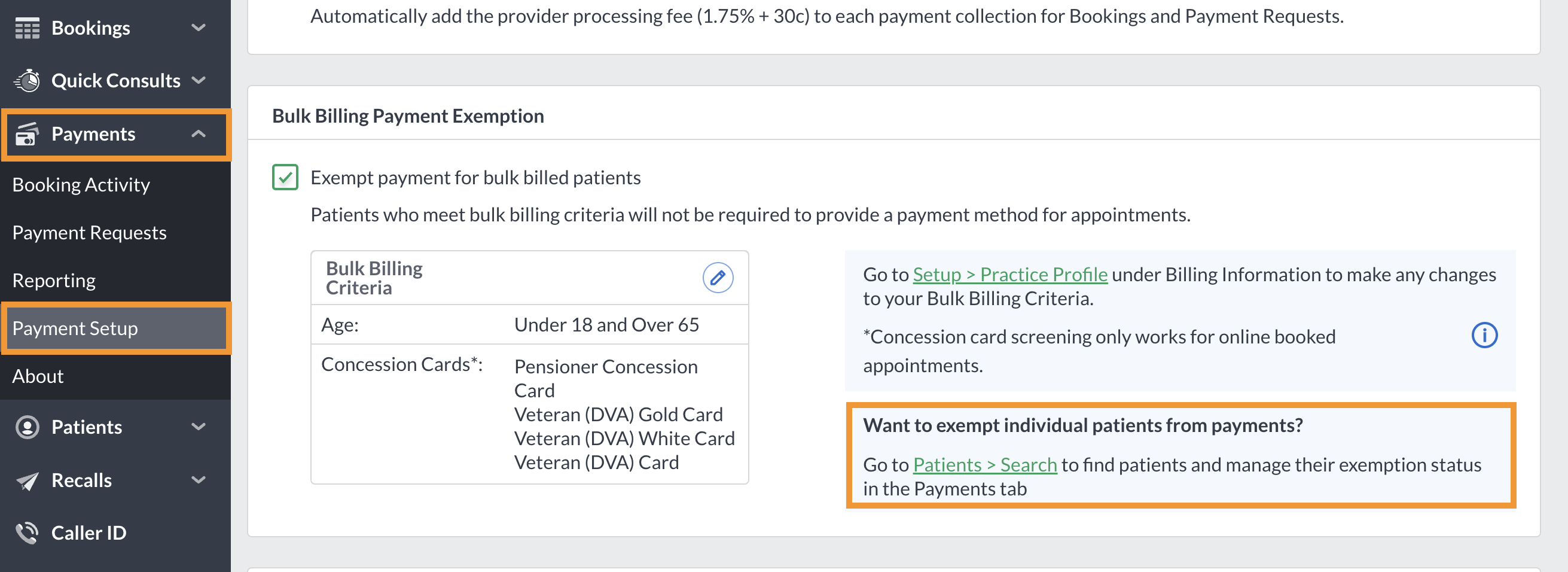Follow the Patients > Search link

pos(985,465)
